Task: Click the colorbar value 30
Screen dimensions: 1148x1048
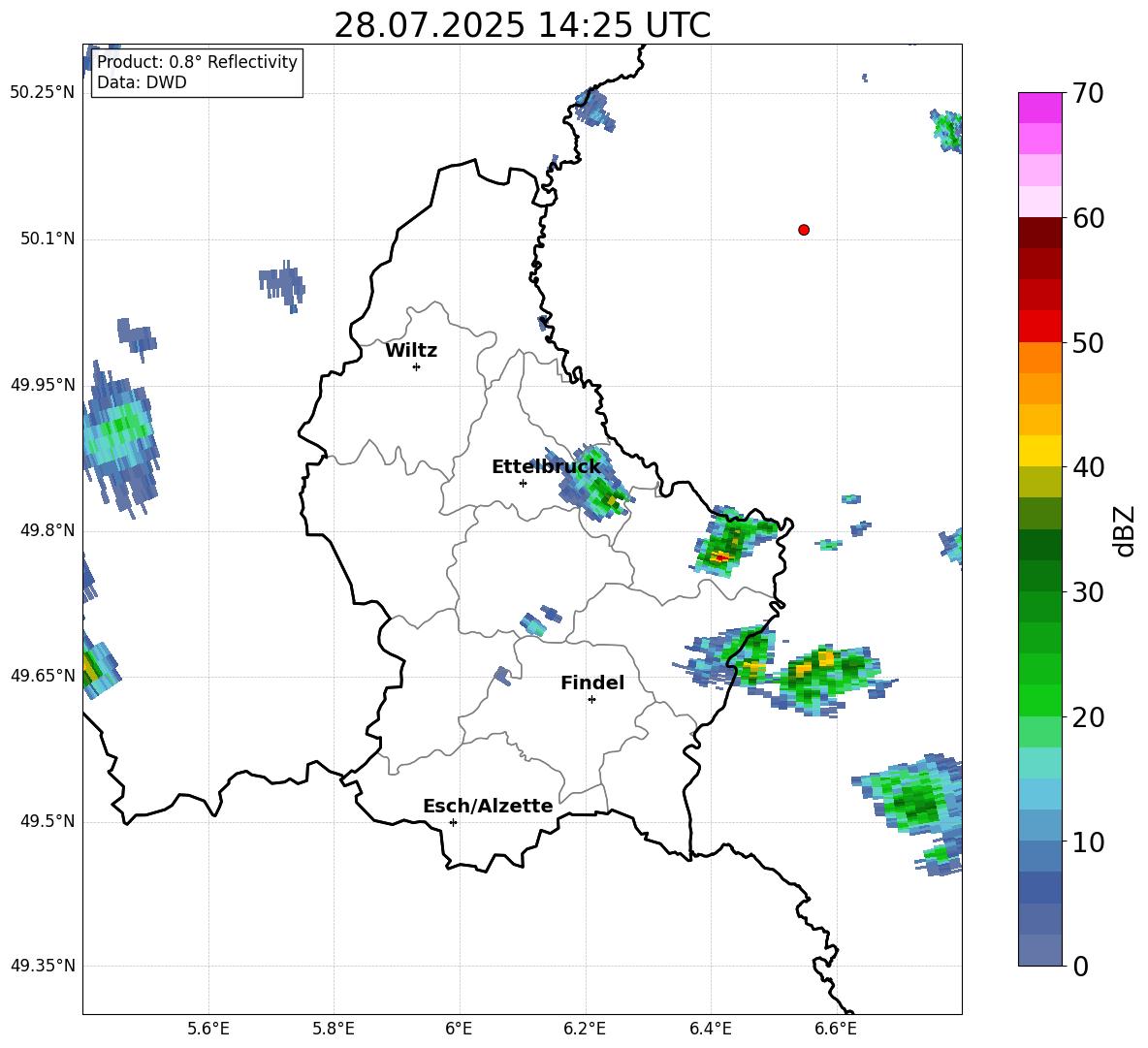Action: (1088, 592)
